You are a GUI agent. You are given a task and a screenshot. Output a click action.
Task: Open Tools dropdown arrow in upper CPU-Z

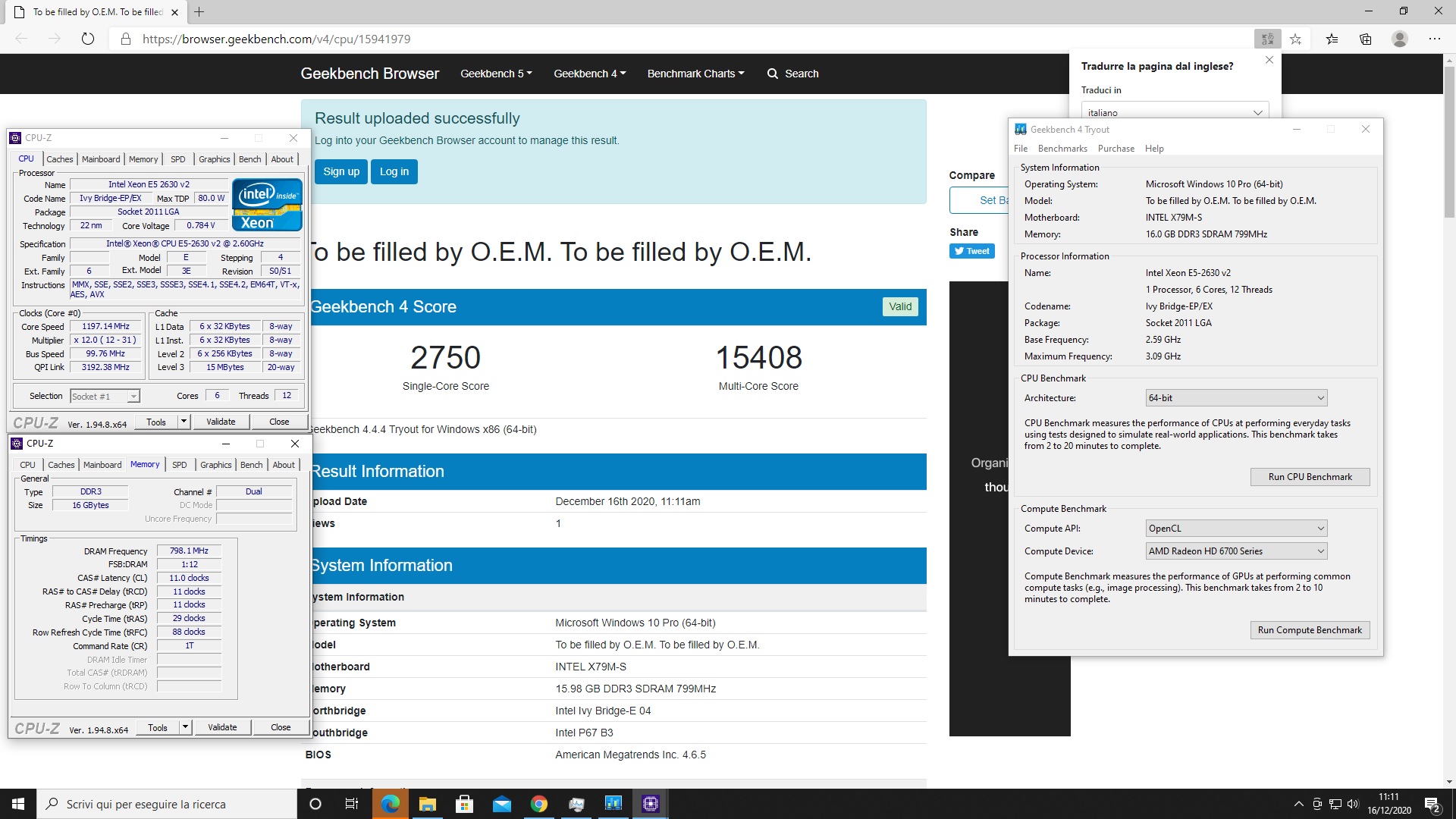point(184,422)
